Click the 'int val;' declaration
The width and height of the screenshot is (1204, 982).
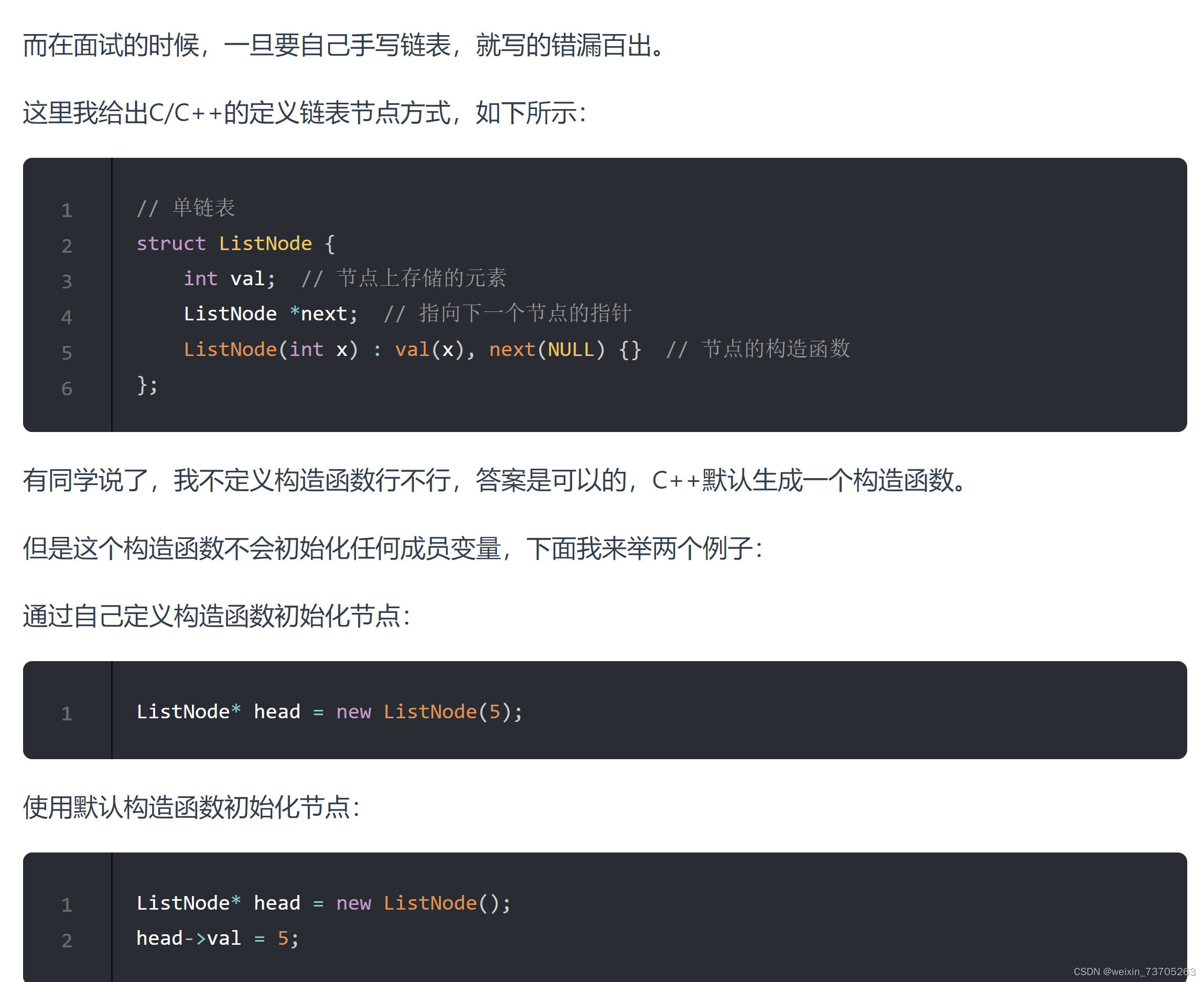(229, 279)
